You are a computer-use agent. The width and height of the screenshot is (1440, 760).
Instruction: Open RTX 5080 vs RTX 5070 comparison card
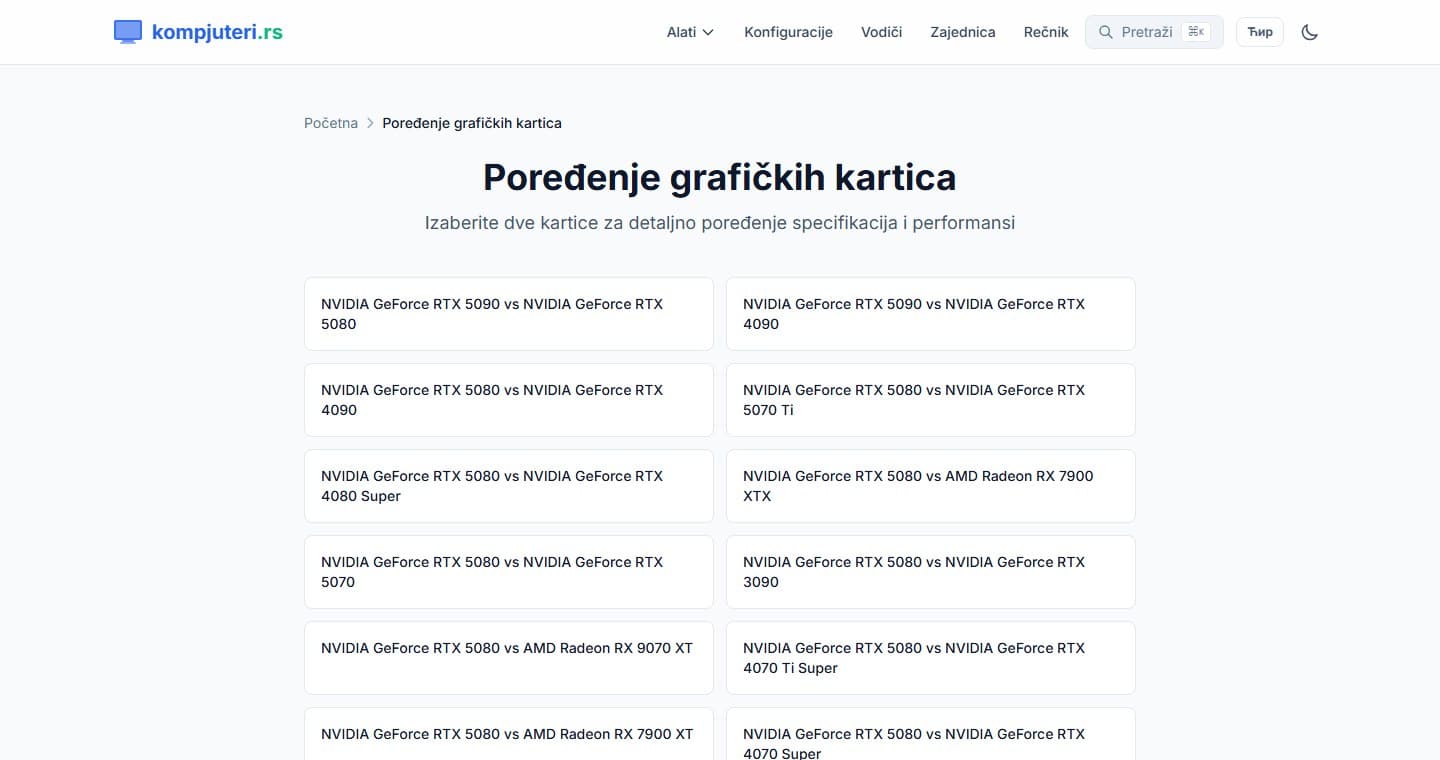click(x=509, y=572)
